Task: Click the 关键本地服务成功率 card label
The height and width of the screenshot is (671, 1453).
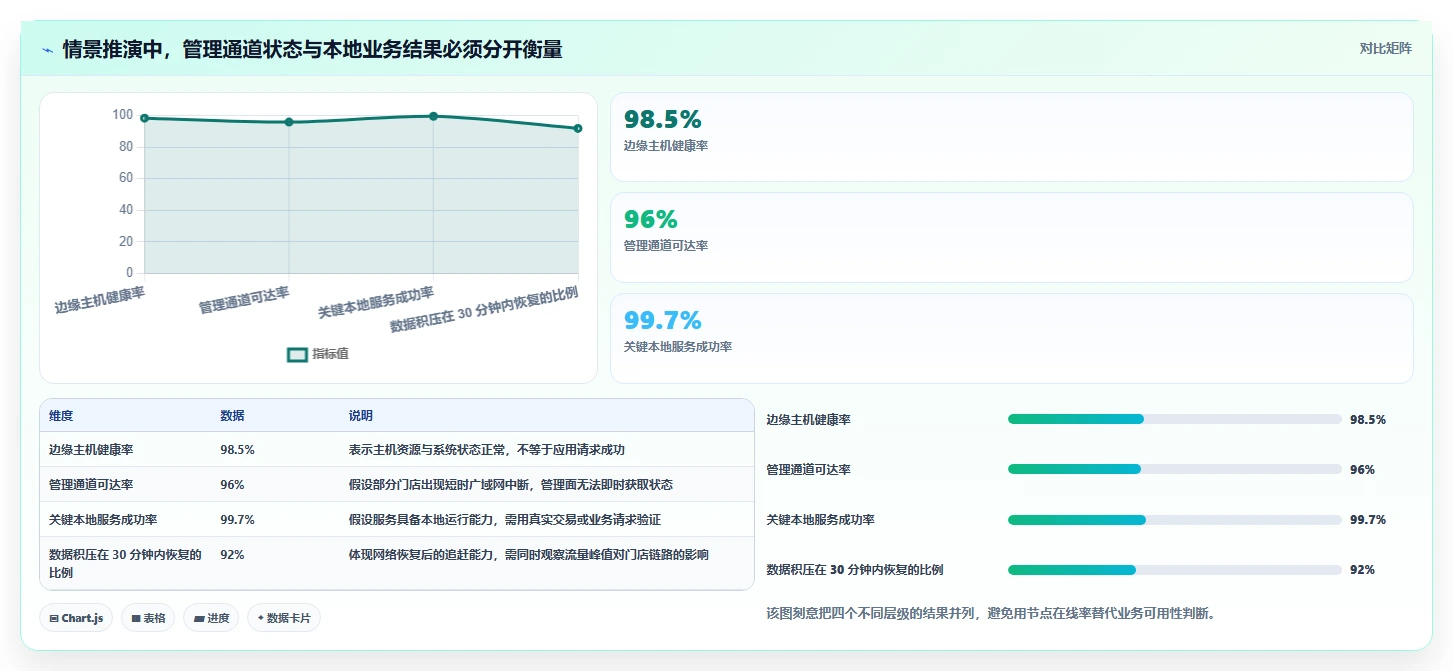Action: [678, 347]
